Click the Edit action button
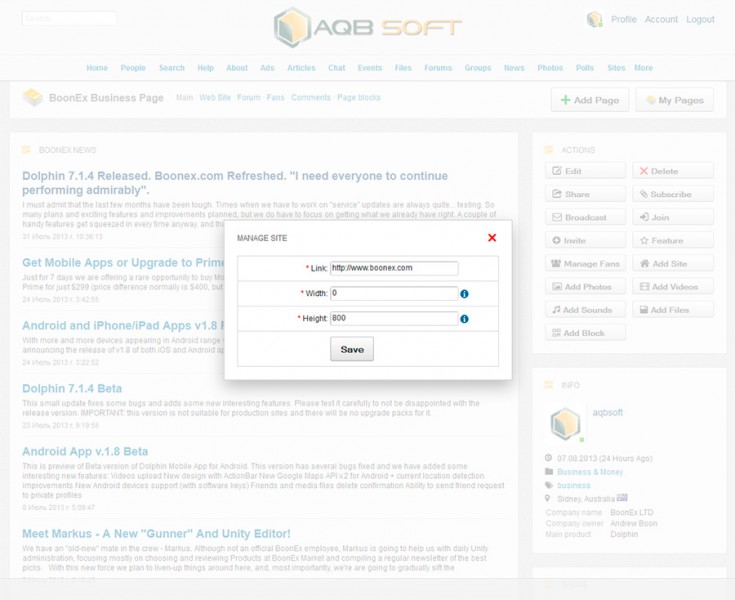The height and width of the screenshot is (600, 735). [x=585, y=171]
